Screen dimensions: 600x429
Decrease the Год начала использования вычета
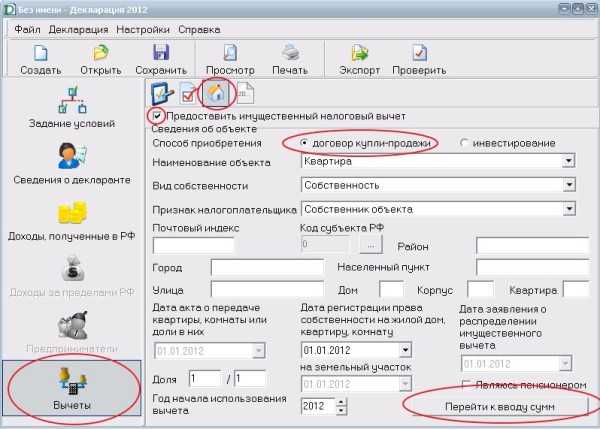point(341,411)
